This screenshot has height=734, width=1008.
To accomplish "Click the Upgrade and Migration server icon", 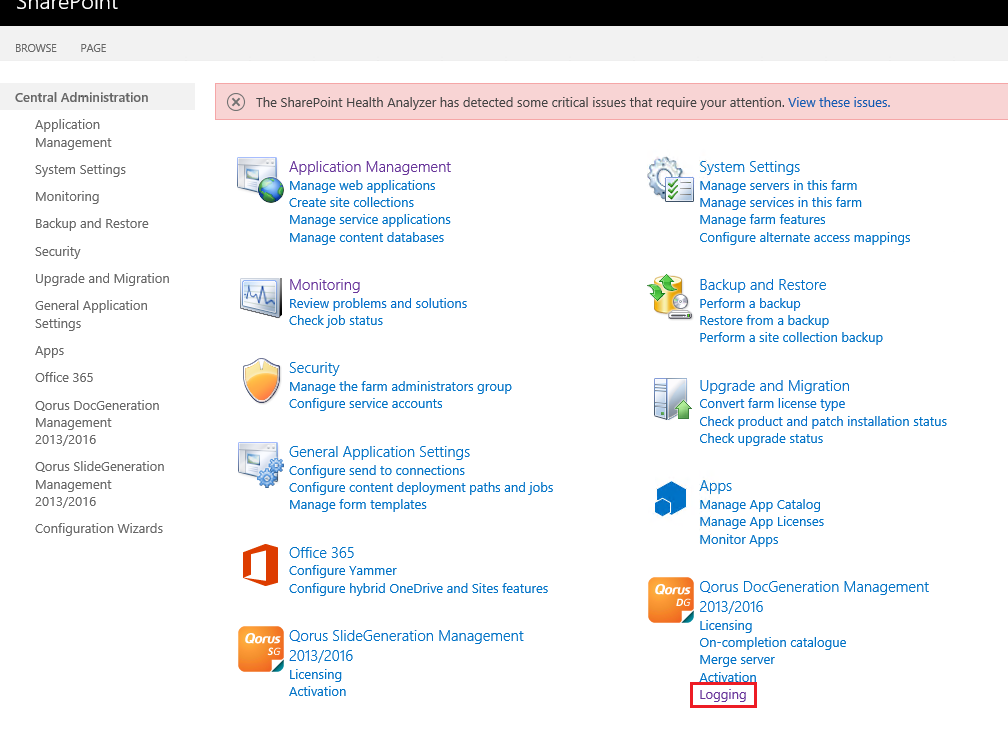I will coord(672,398).
